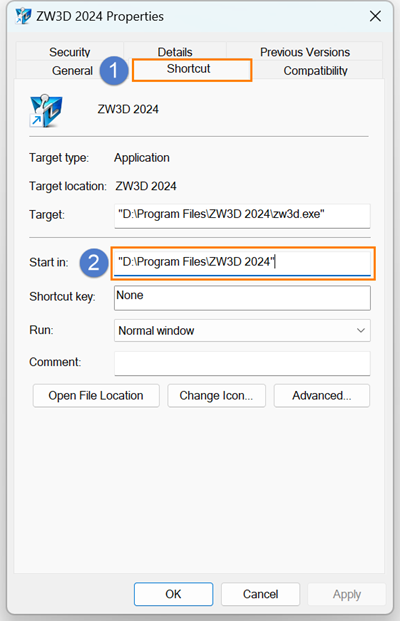Expand the Run window mode dropdown
This screenshot has height=621, width=400.
[x=242, y=330]
